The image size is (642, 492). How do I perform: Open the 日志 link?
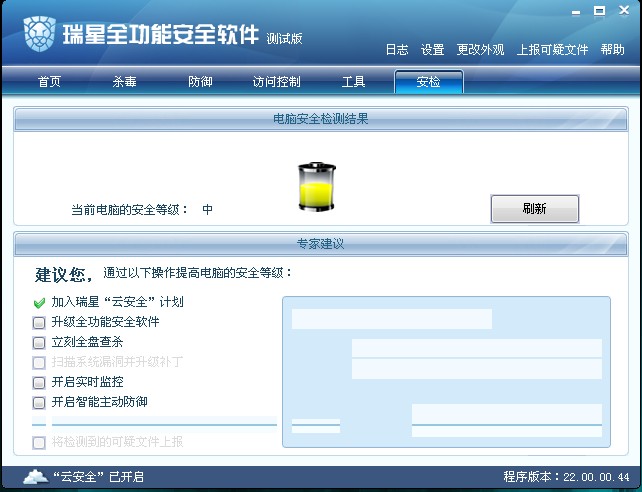tap(397, 50)
